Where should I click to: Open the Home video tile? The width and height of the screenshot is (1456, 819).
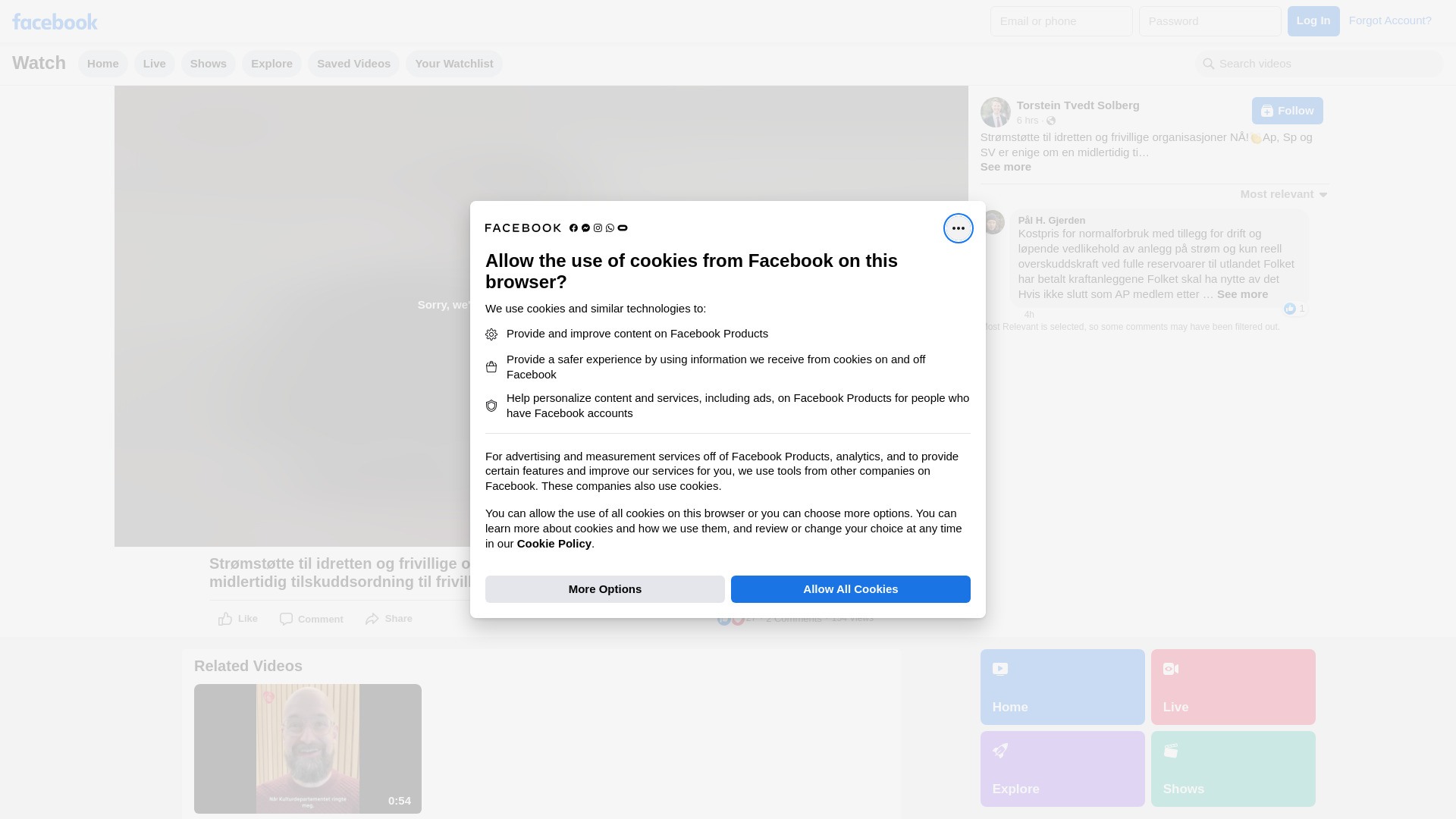point(1062,687)
